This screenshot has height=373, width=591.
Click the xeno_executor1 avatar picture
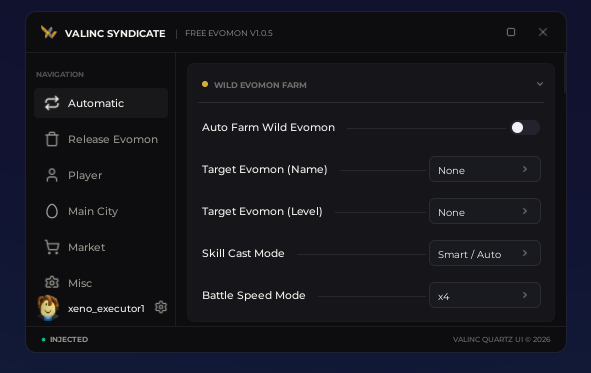(48, 308)
